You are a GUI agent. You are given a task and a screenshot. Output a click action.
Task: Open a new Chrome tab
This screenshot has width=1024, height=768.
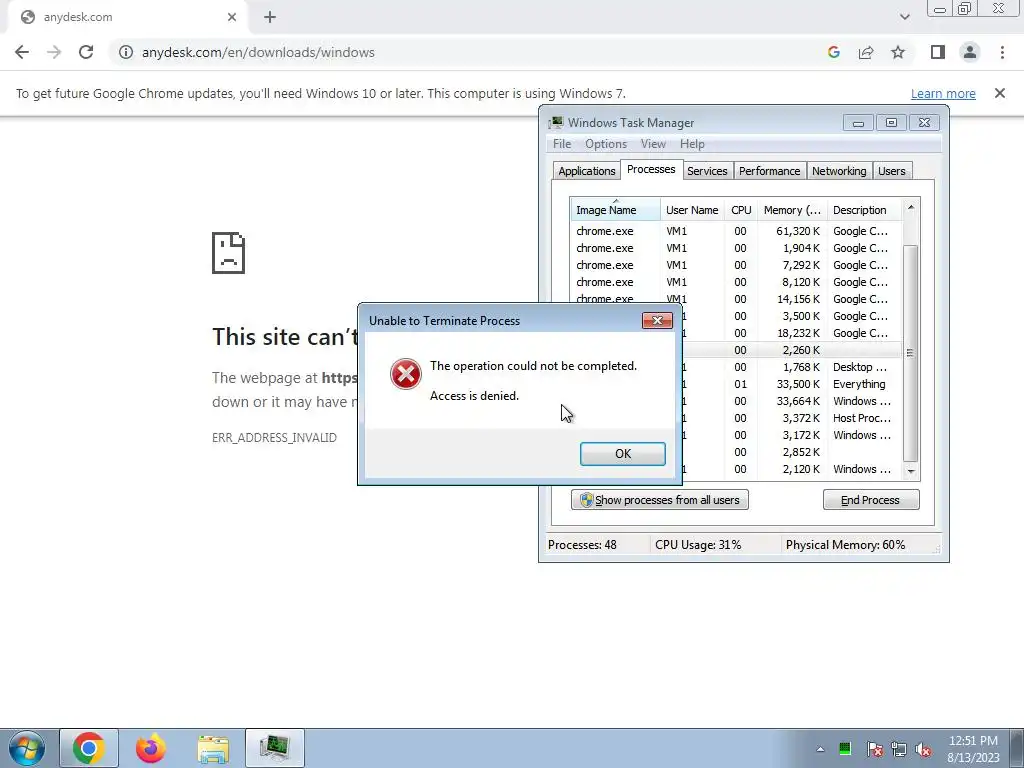(270, 17)
